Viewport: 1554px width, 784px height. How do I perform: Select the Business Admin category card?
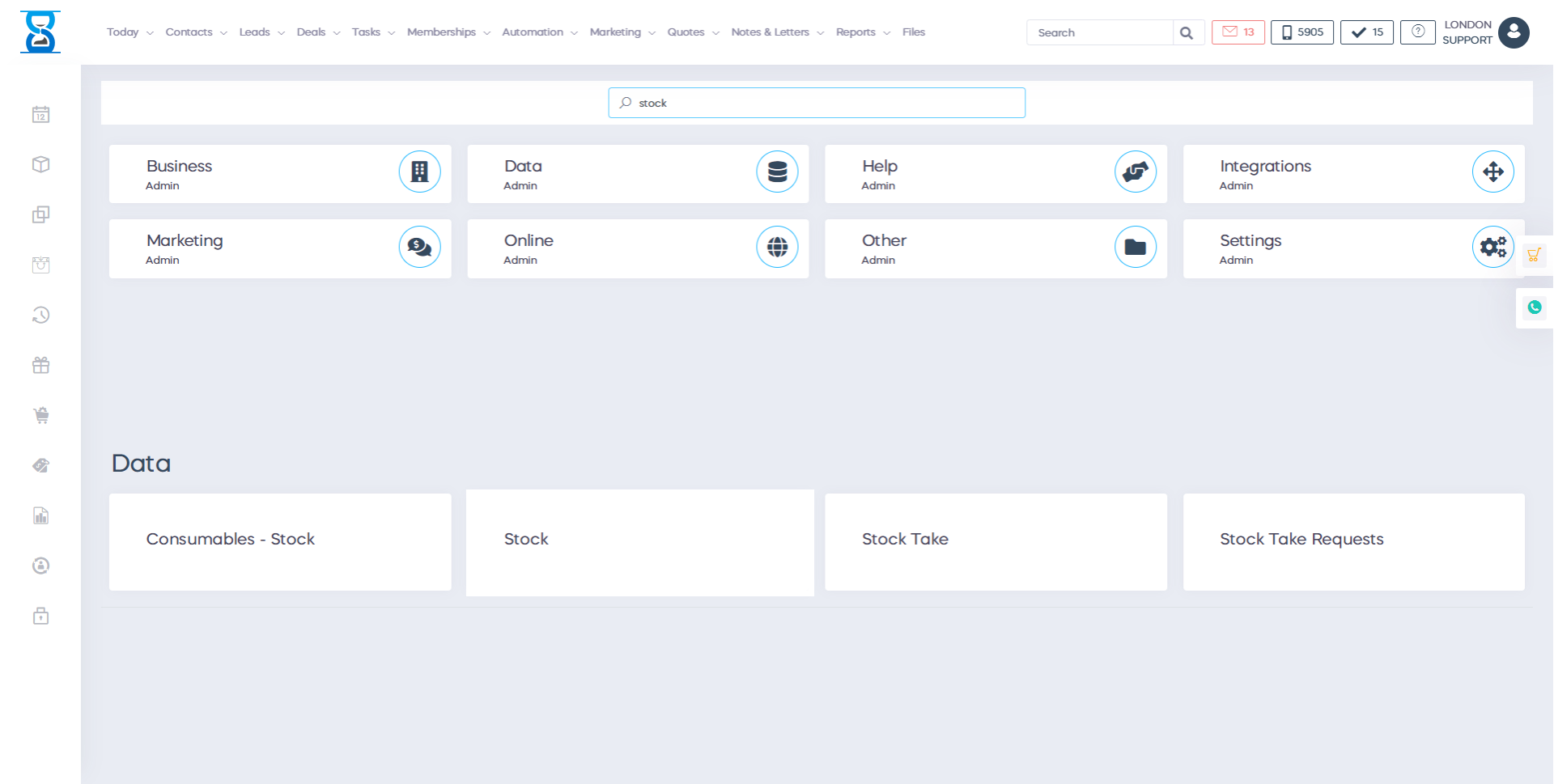pyautogui.click(x=279, y=174)
